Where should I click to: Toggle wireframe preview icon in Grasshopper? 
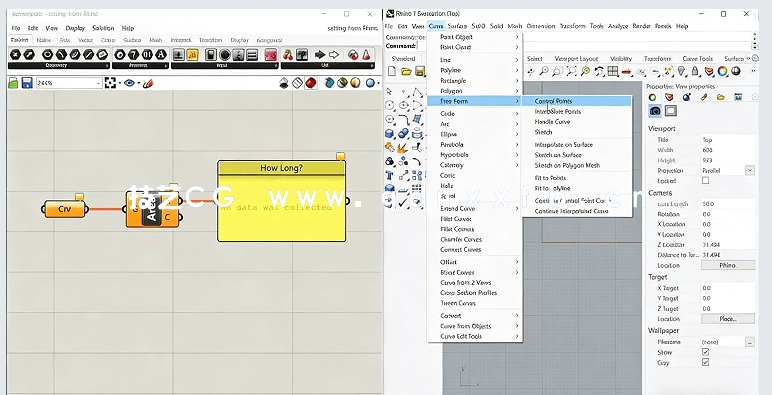[x=297, y=83]
